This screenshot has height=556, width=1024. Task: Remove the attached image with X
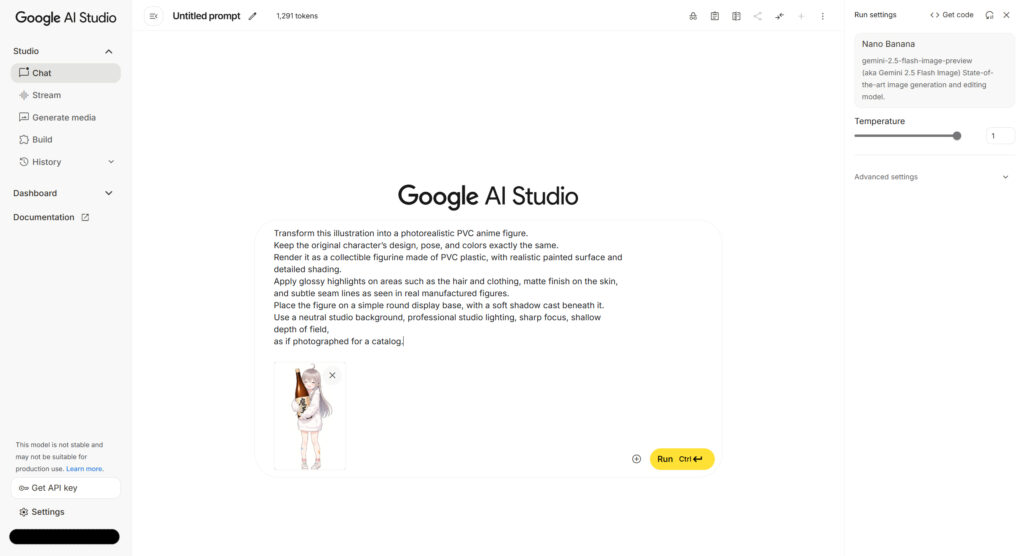point(332,375)
